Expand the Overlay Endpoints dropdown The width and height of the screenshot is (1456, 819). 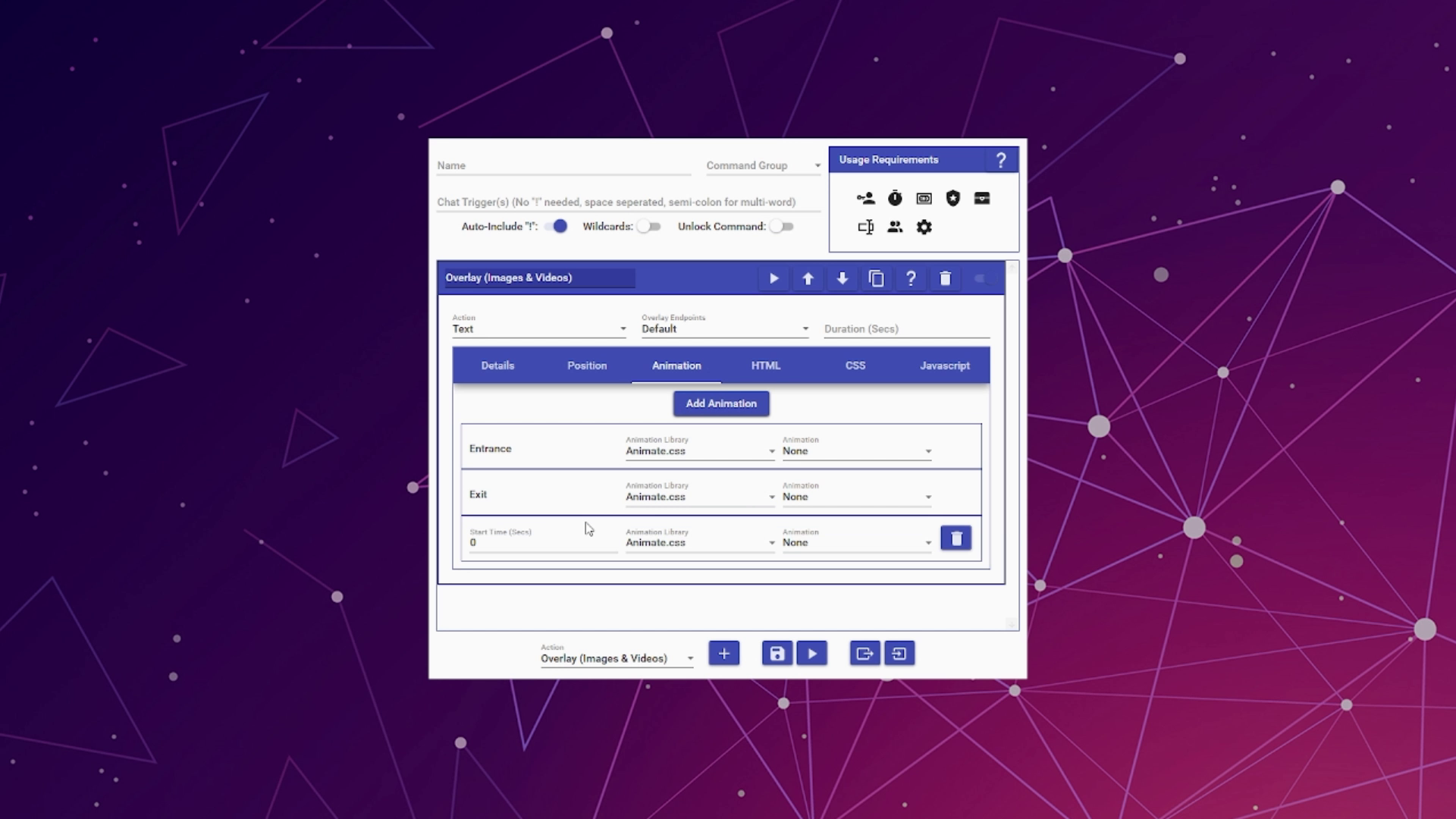pos(724,329)
